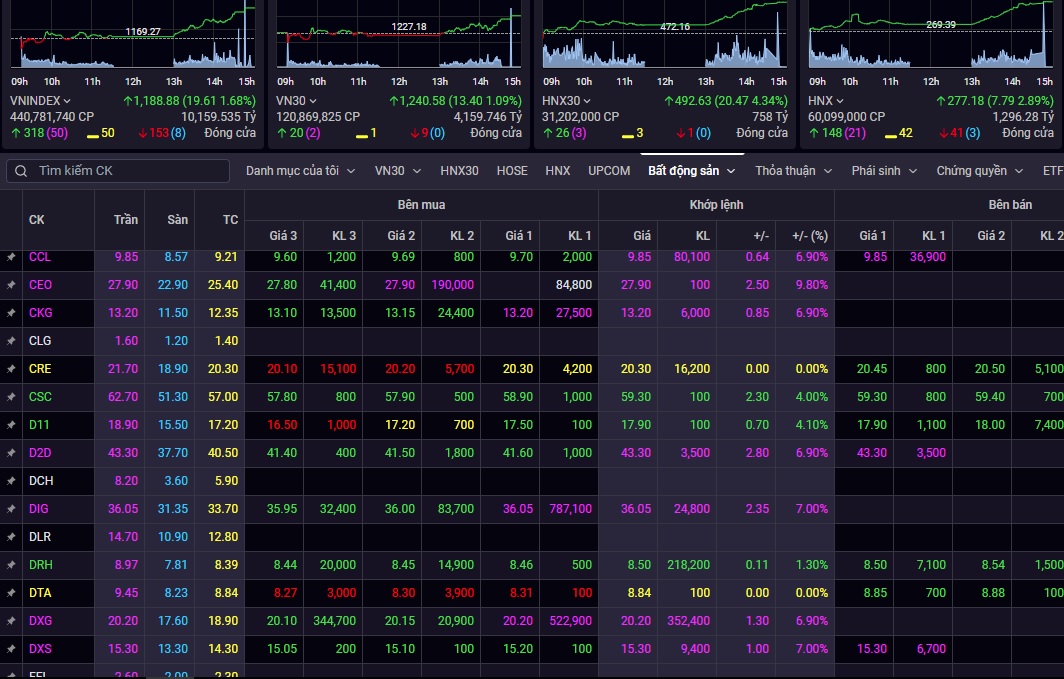Toggle the pin for CRE stock
This screenshot has width=1064, height=679.
click(11, 369)
